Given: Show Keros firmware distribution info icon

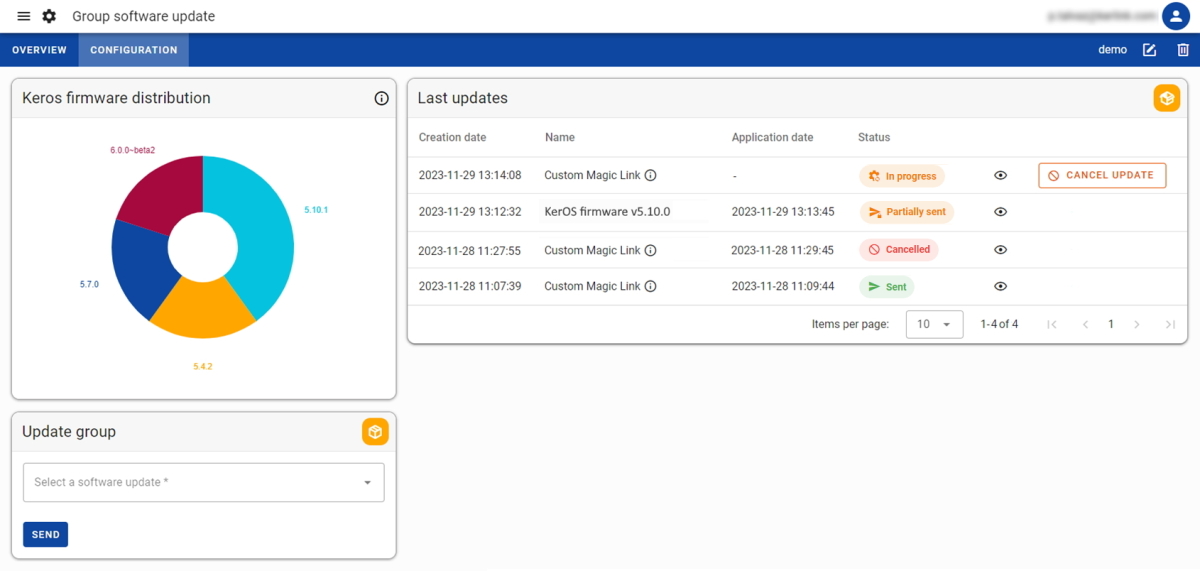Looking at the screenshot, I should click(381, 98).
